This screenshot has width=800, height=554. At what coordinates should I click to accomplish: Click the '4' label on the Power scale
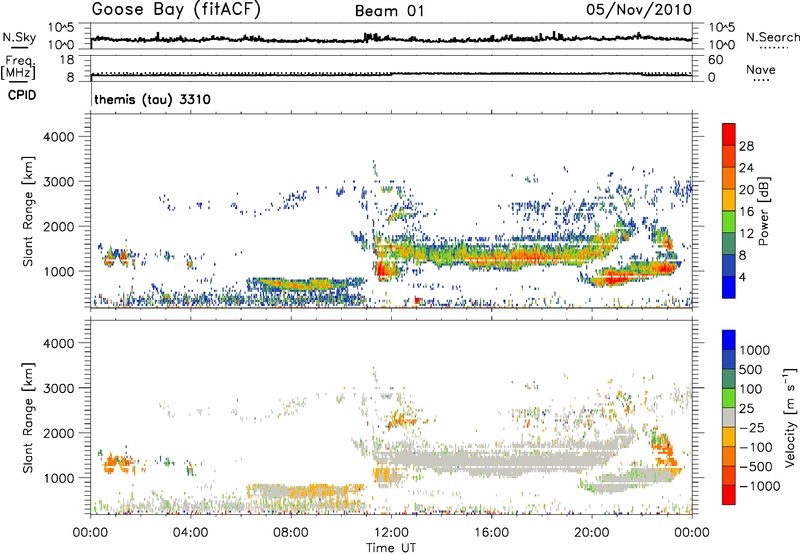743,278
